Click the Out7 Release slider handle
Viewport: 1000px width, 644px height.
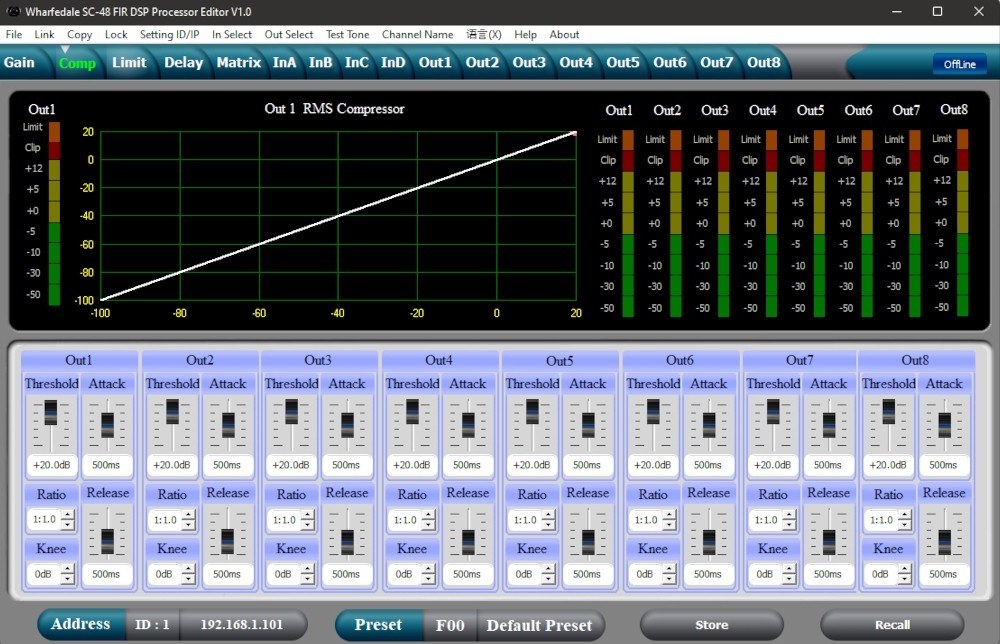tap(829, 541)
